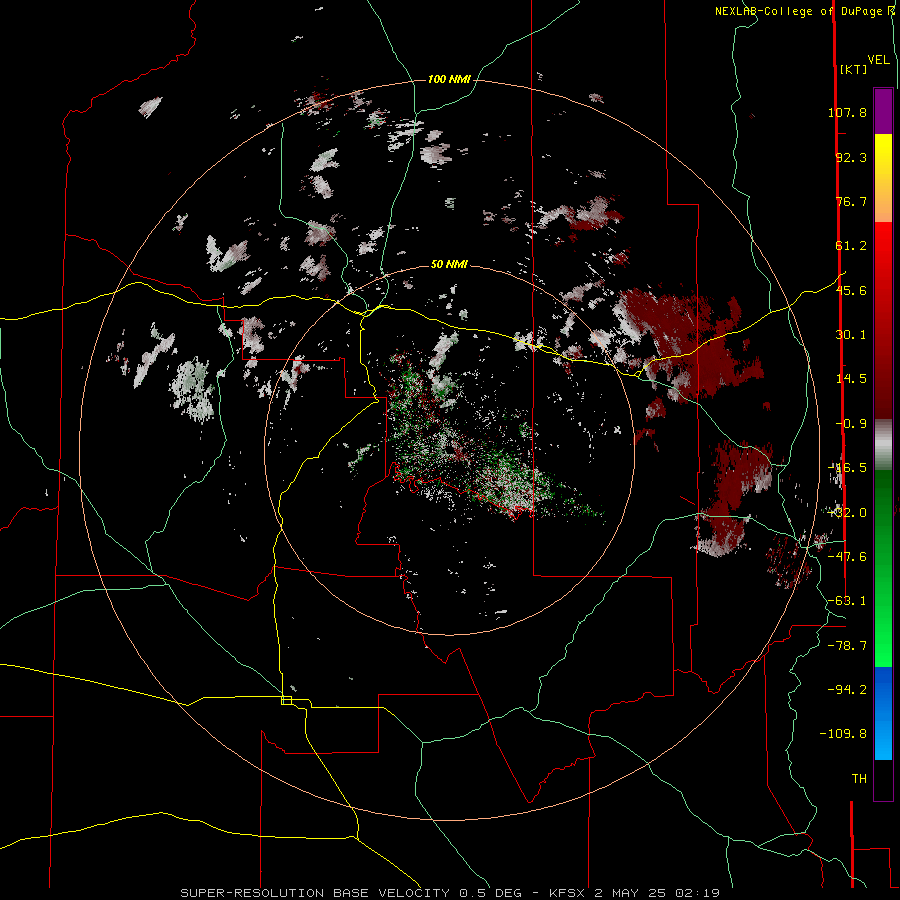Click the "50 NMI" range ring label

point(449,264)
